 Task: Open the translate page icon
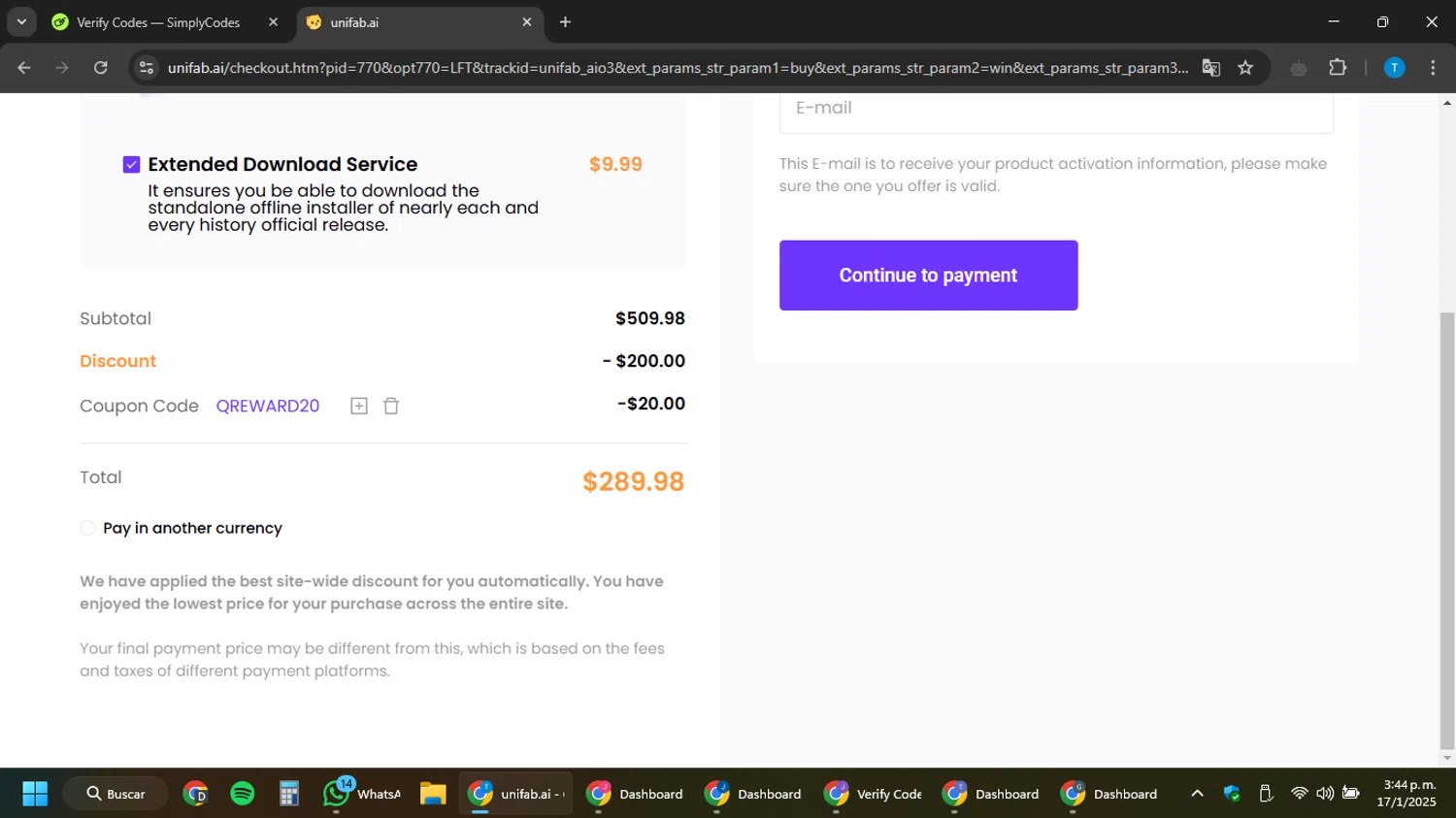(1210, 68)
